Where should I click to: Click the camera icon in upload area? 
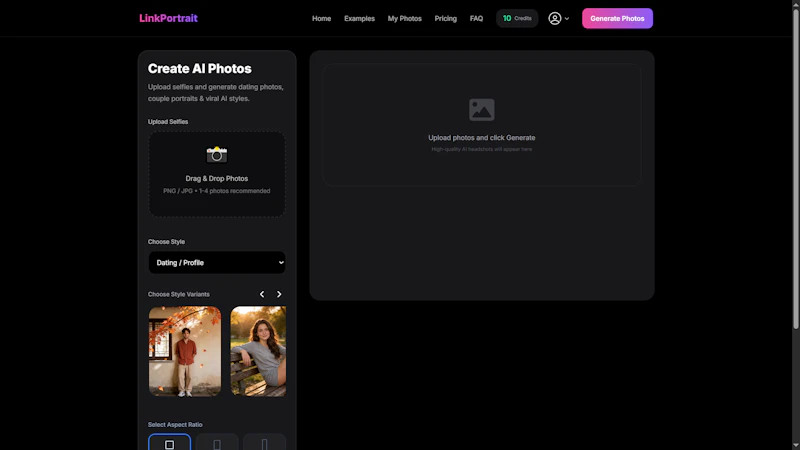pyautogui.click(x=217, y=154)
